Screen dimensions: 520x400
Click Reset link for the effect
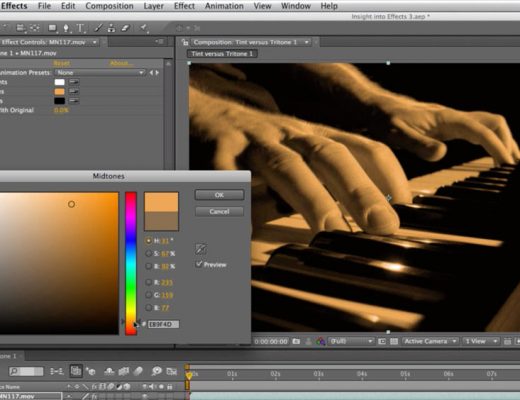point(61,63)
